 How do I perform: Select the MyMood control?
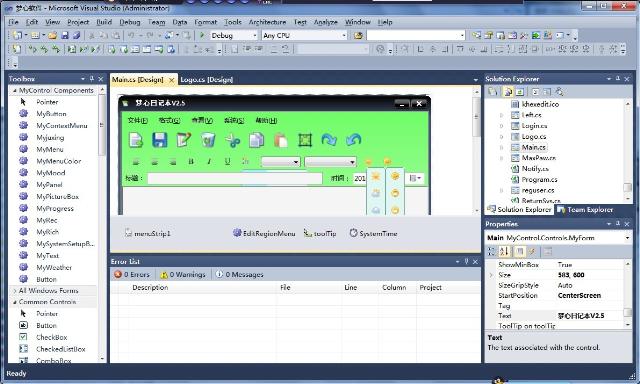(51, 173)
